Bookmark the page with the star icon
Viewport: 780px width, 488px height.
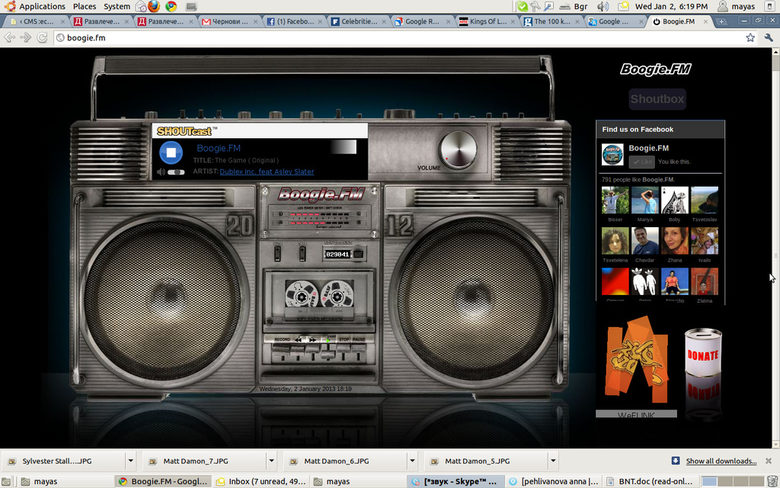point(750,38)
